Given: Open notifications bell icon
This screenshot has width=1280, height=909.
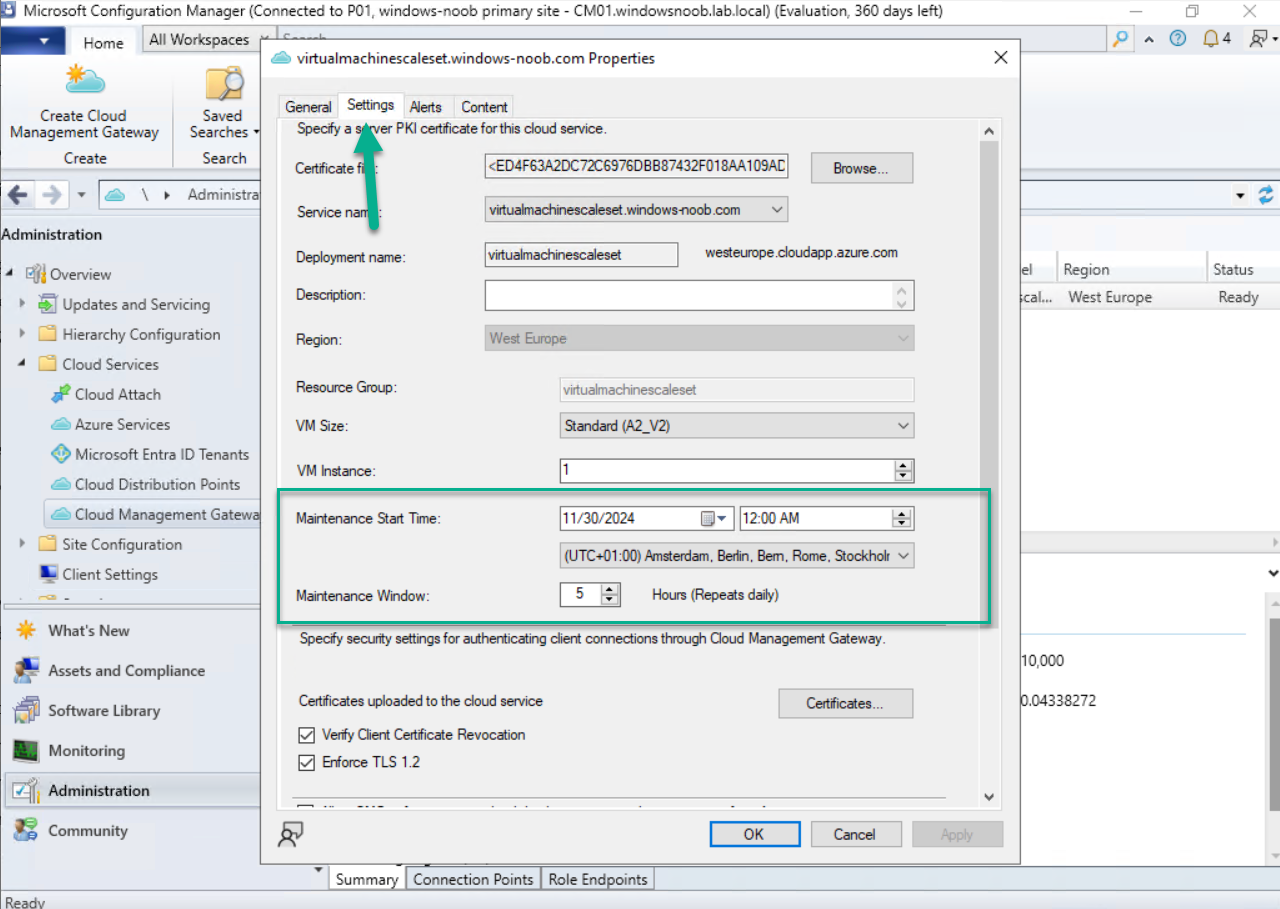Looking at the screenshot, I should pos(1211,39).
